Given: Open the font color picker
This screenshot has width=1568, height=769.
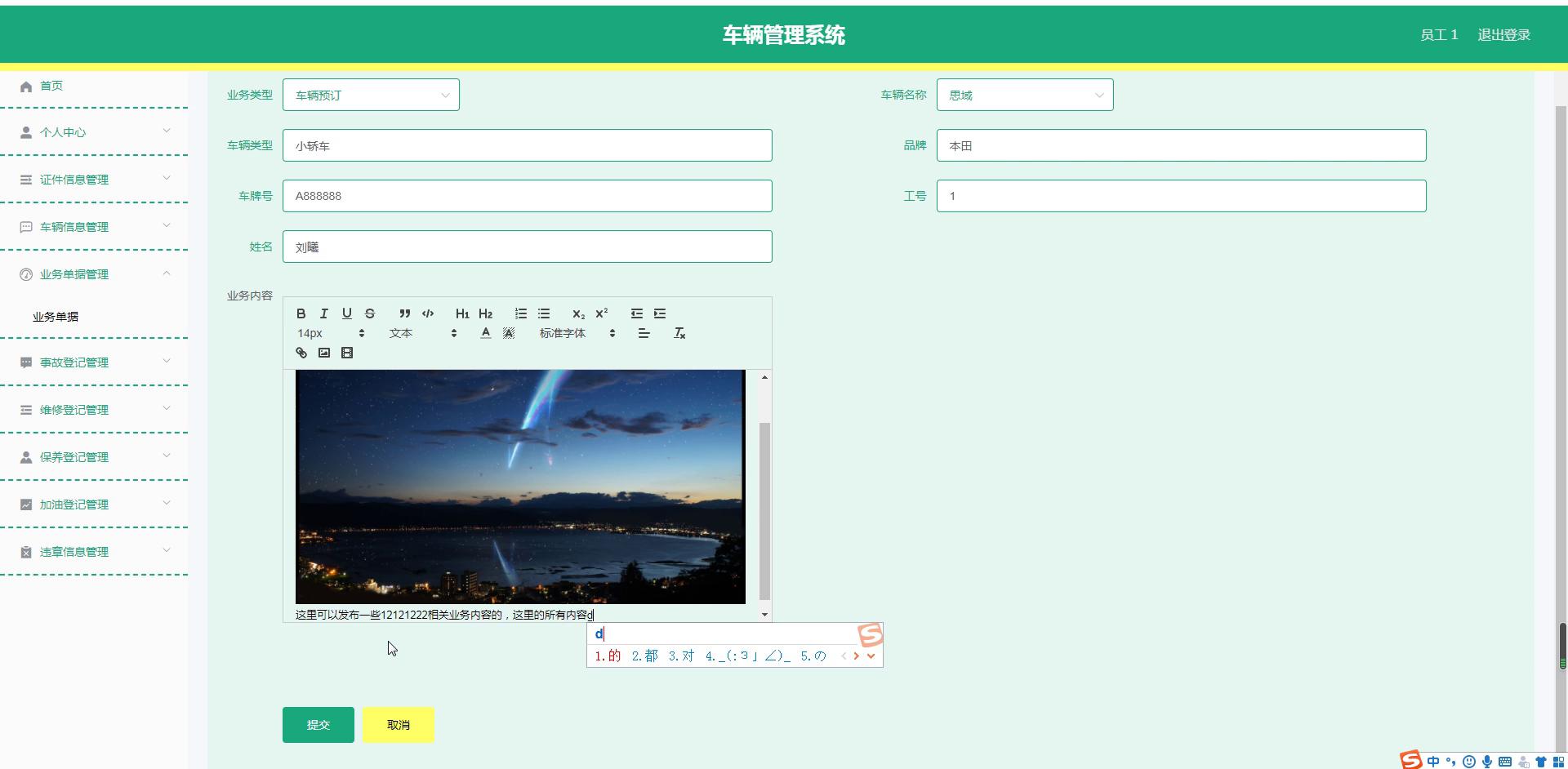Looking at the screenshot, I should (486, 333).
